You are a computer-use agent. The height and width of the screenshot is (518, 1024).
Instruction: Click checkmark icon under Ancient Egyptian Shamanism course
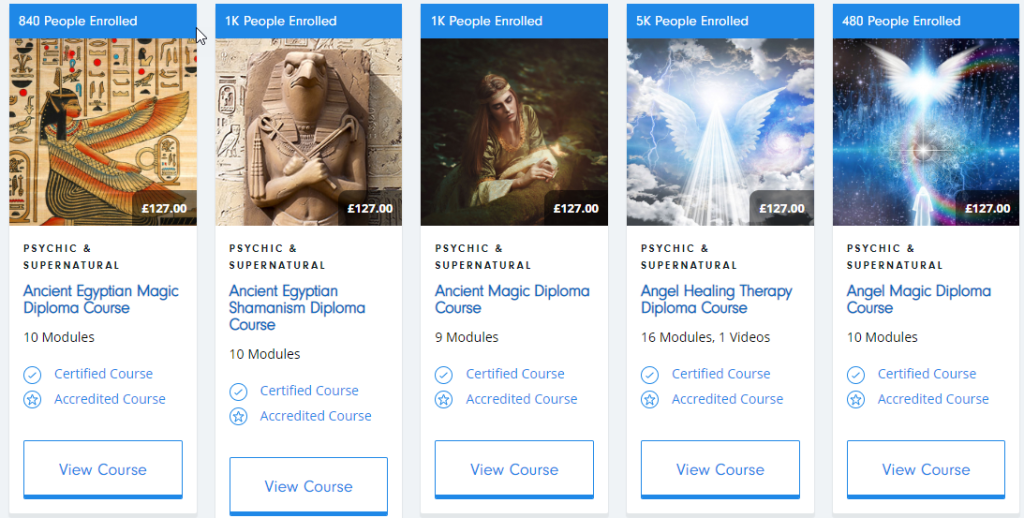click(238, 391)
